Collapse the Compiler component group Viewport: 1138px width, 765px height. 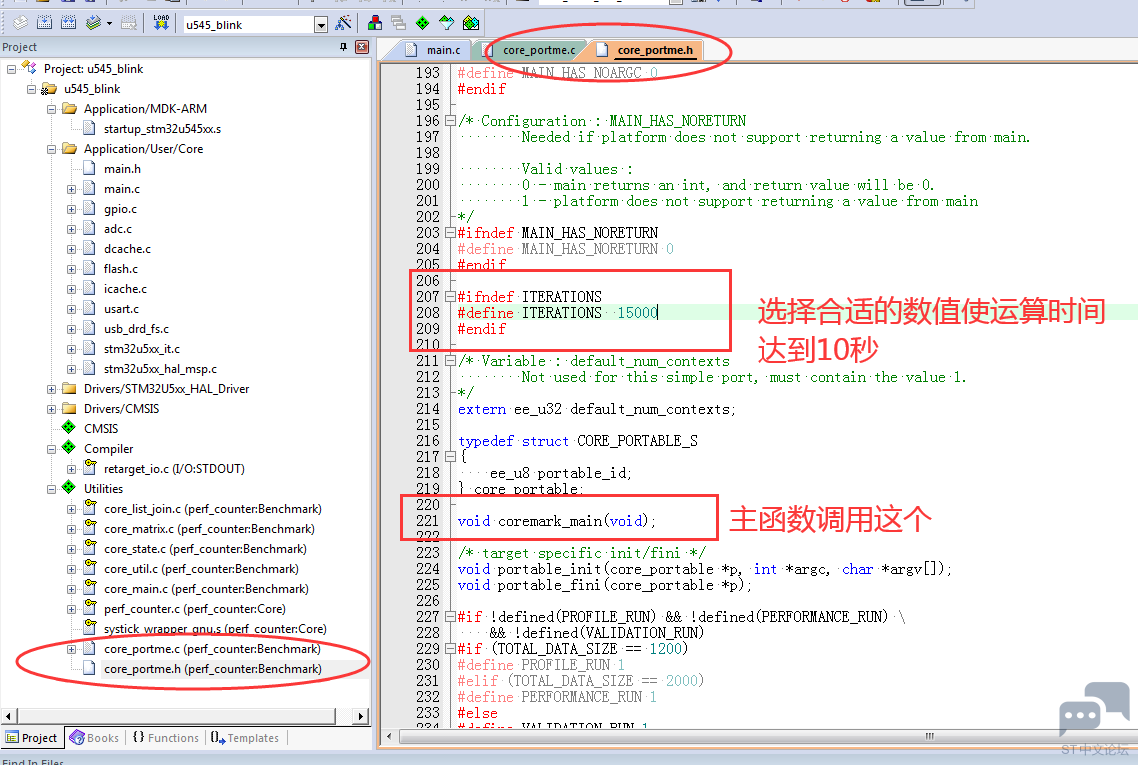(52, 449)
